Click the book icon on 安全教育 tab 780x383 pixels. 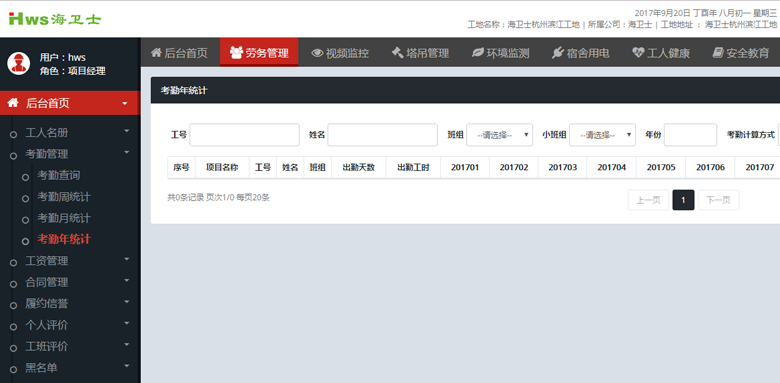click(x=718, y=52)
